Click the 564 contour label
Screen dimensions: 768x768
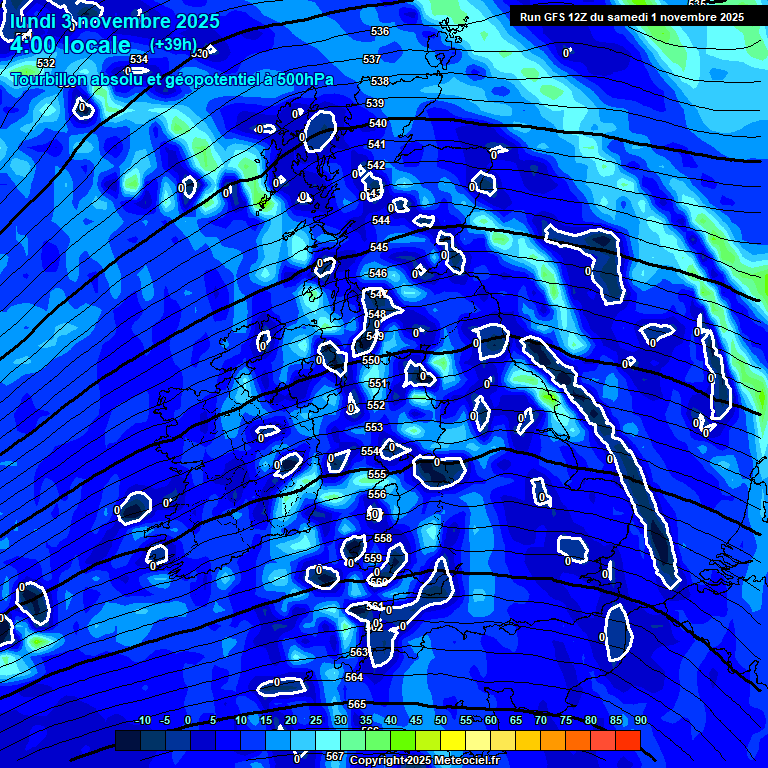coord(354,678)
